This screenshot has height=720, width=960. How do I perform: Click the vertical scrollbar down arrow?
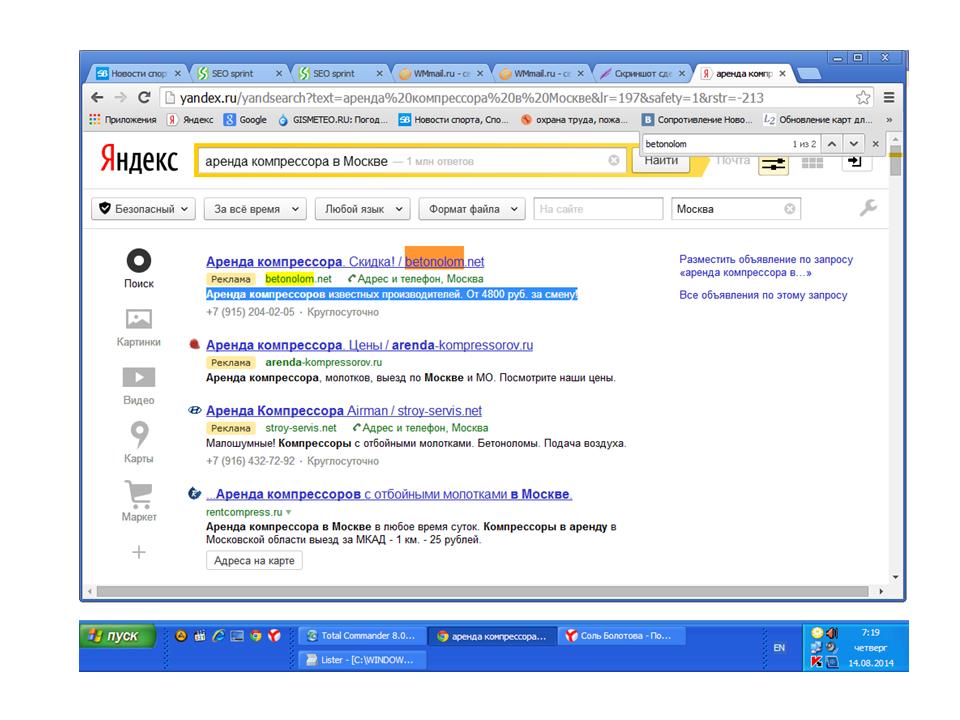pyautogui.click(x=895, y=577)
